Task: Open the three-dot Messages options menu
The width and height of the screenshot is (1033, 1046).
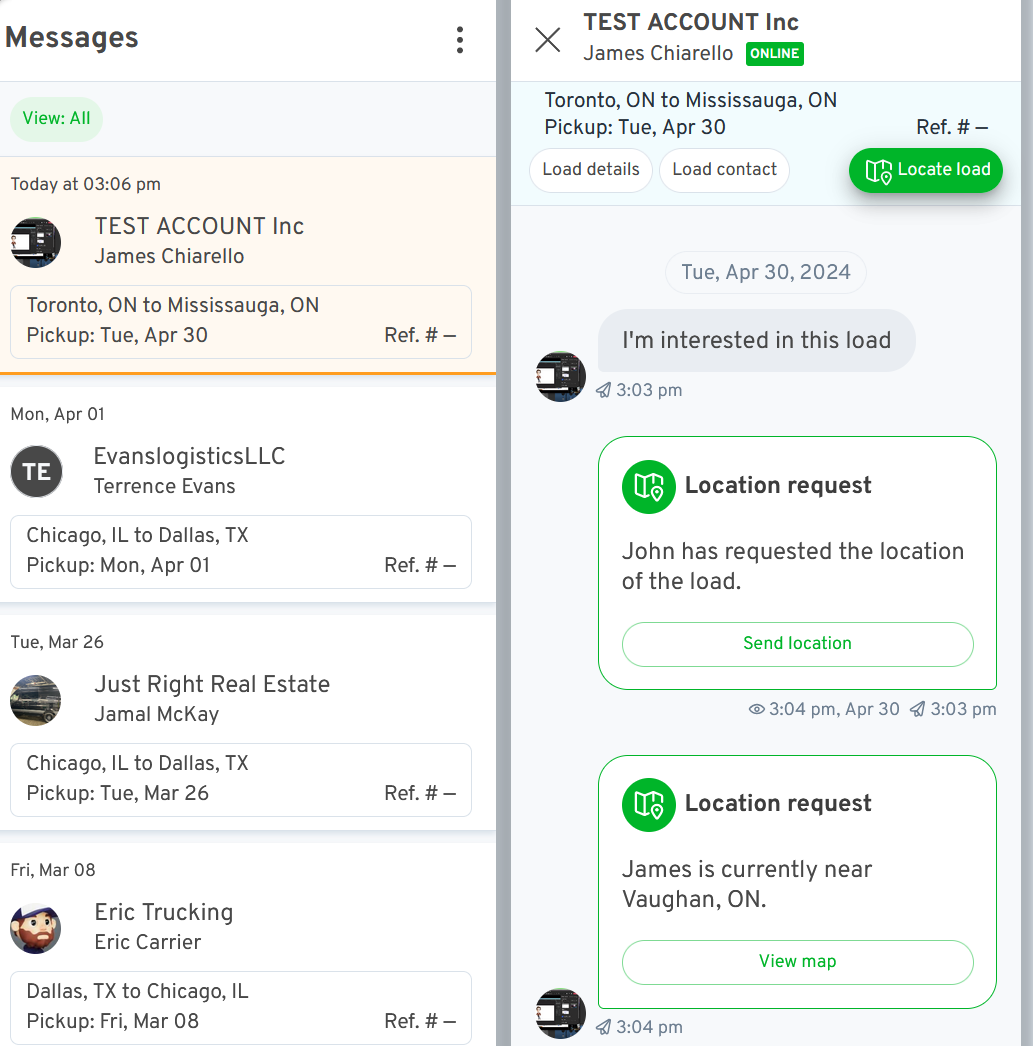Action: 459,40
